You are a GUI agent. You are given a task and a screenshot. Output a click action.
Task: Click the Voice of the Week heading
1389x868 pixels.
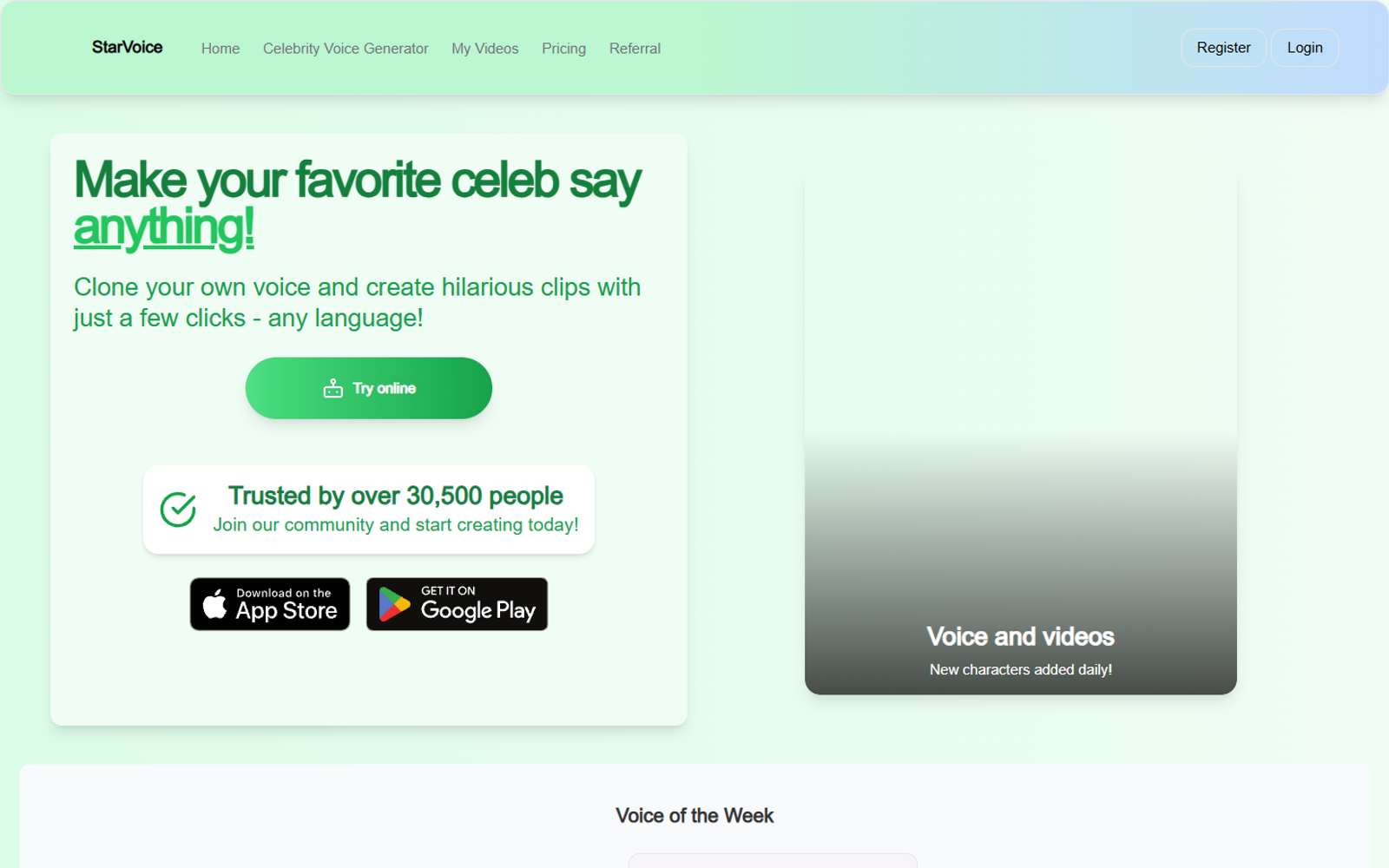coord(694,815)
